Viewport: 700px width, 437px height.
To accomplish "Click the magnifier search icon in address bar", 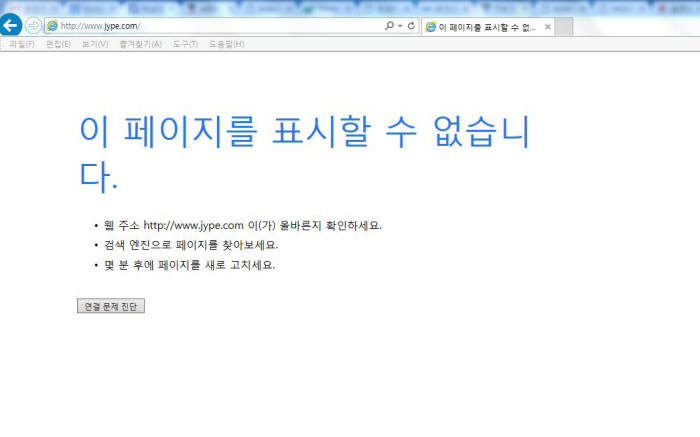I will tap(389, 26).
